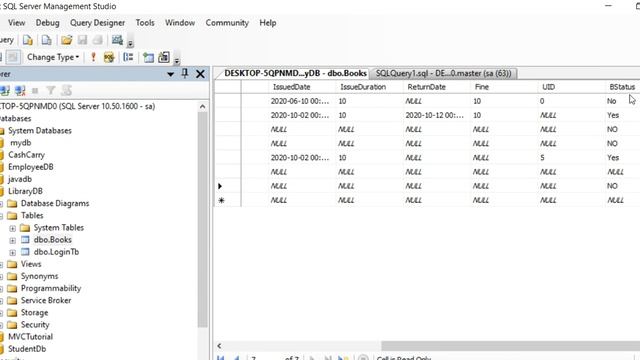Open the Window menu
640x360 pixels.
[180, 23]
